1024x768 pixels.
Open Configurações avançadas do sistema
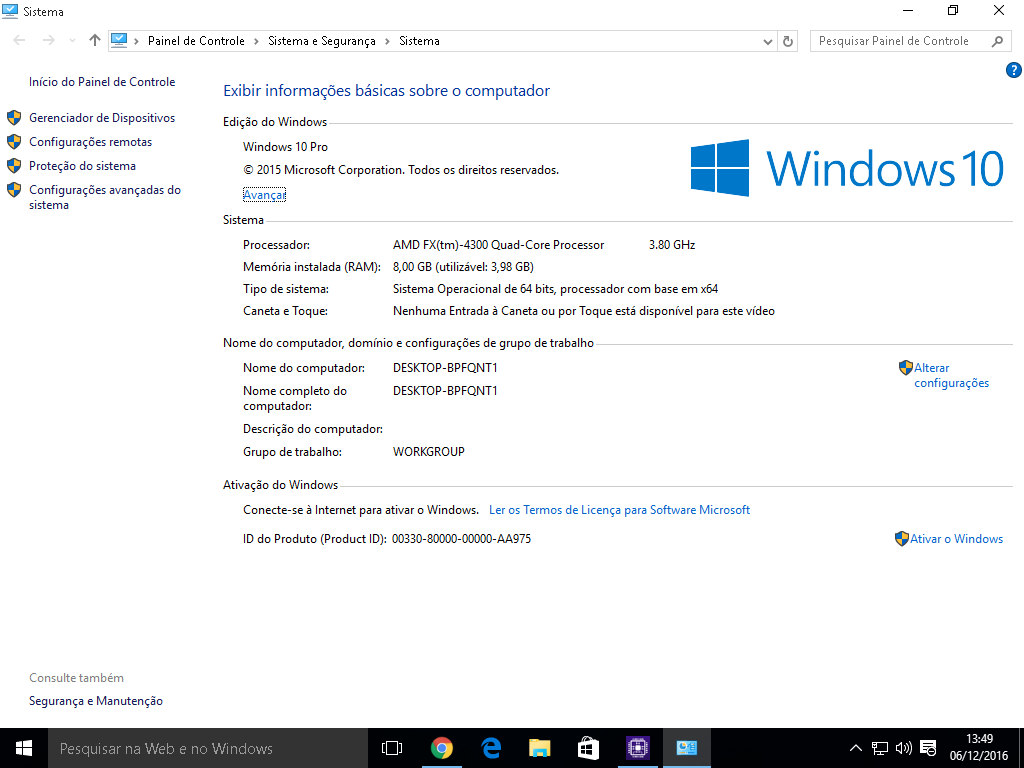[x=104, y=197]
